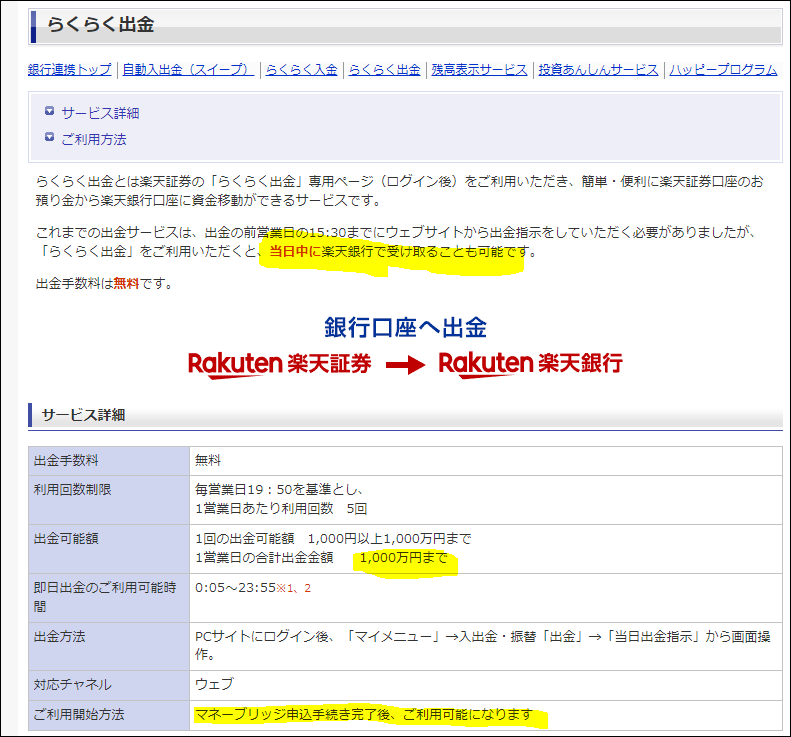The image size is (791, 737).
Task: Click the Rakuten 楽天銀行 logo
Action: (x=530, y=363)
